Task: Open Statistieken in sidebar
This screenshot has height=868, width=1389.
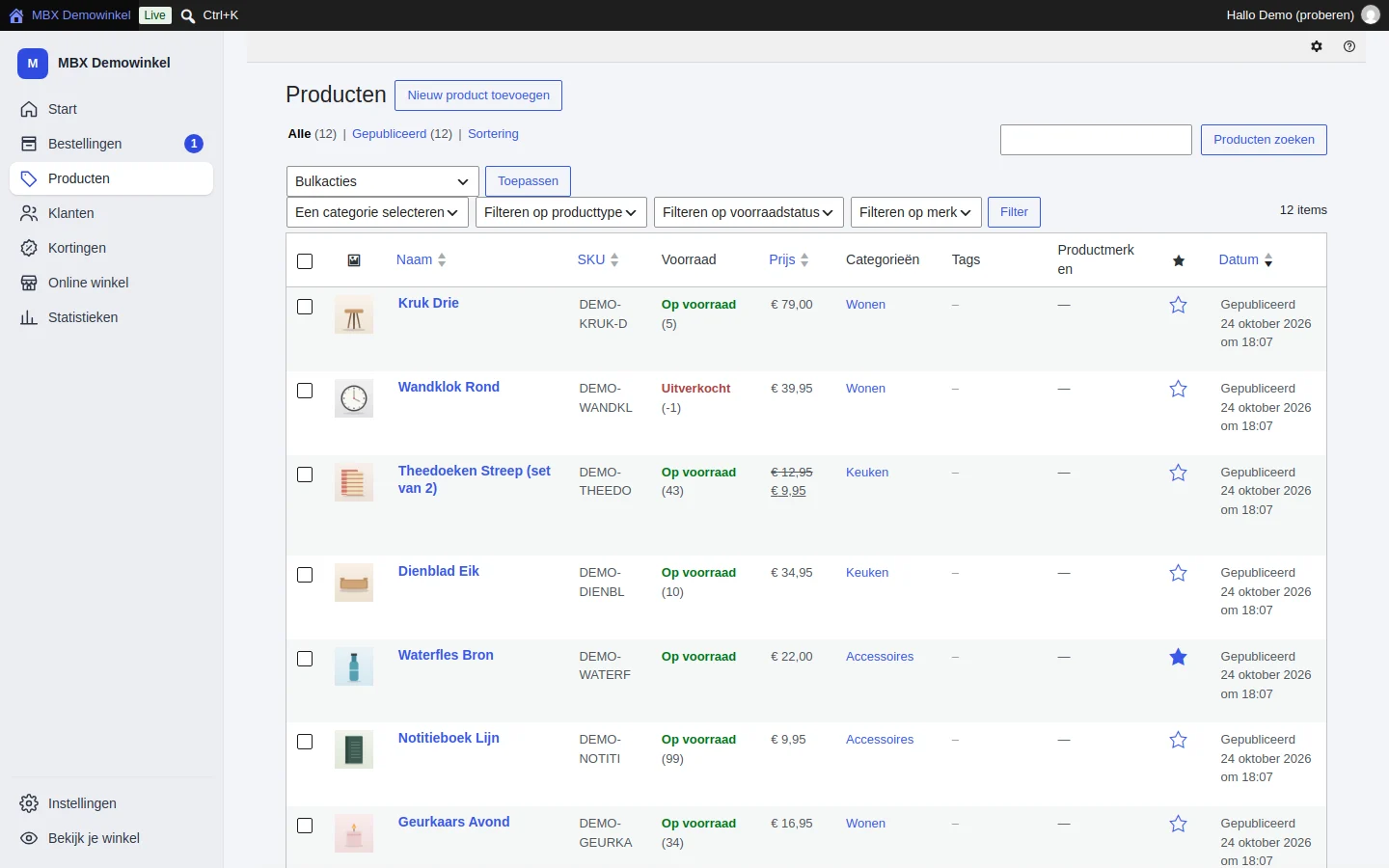Action: coord(111,317)
